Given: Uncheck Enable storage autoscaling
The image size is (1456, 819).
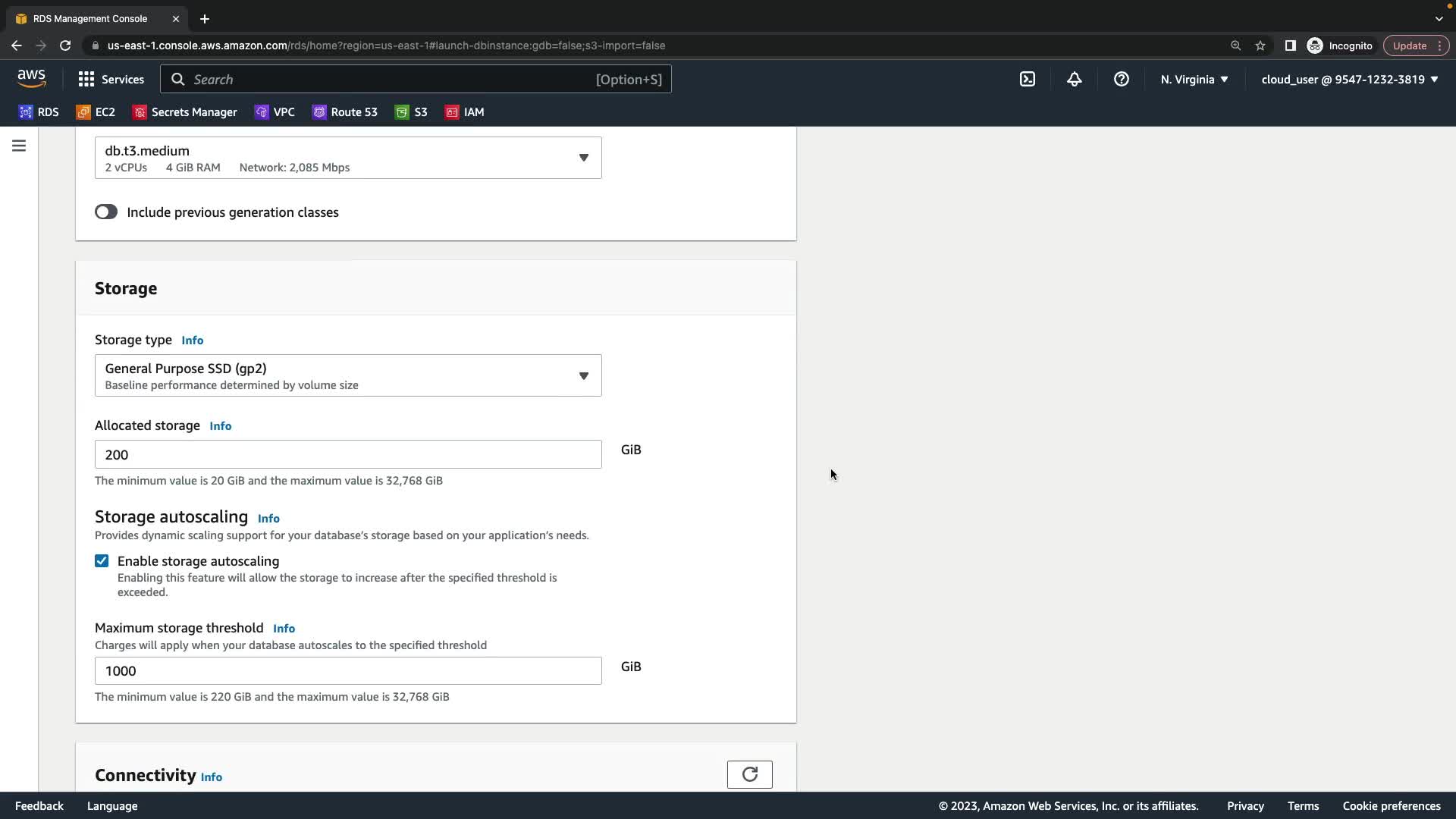Looking at the screenshot, I should coord(102,561).
